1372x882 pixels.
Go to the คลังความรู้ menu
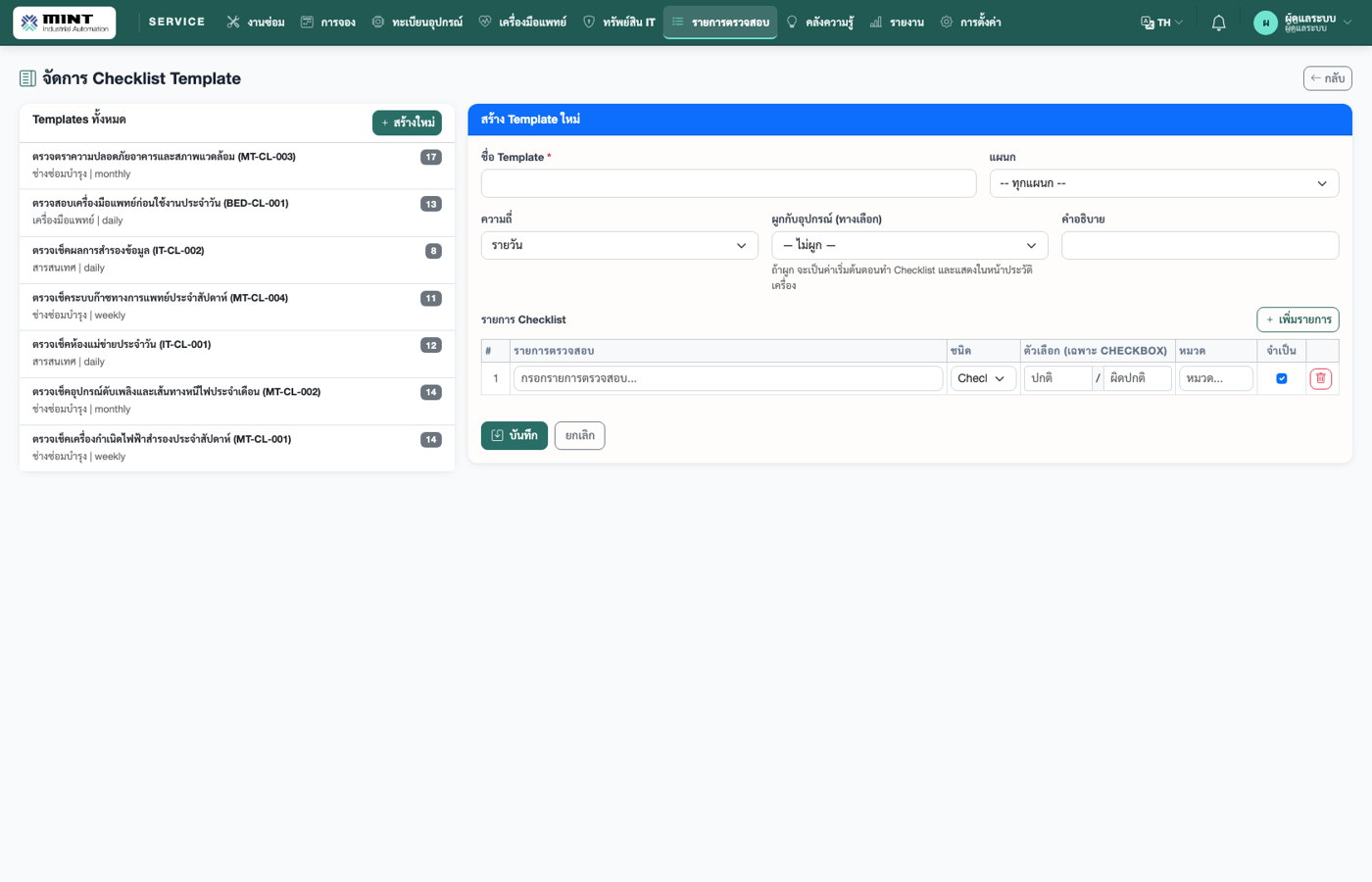(820, 23)
